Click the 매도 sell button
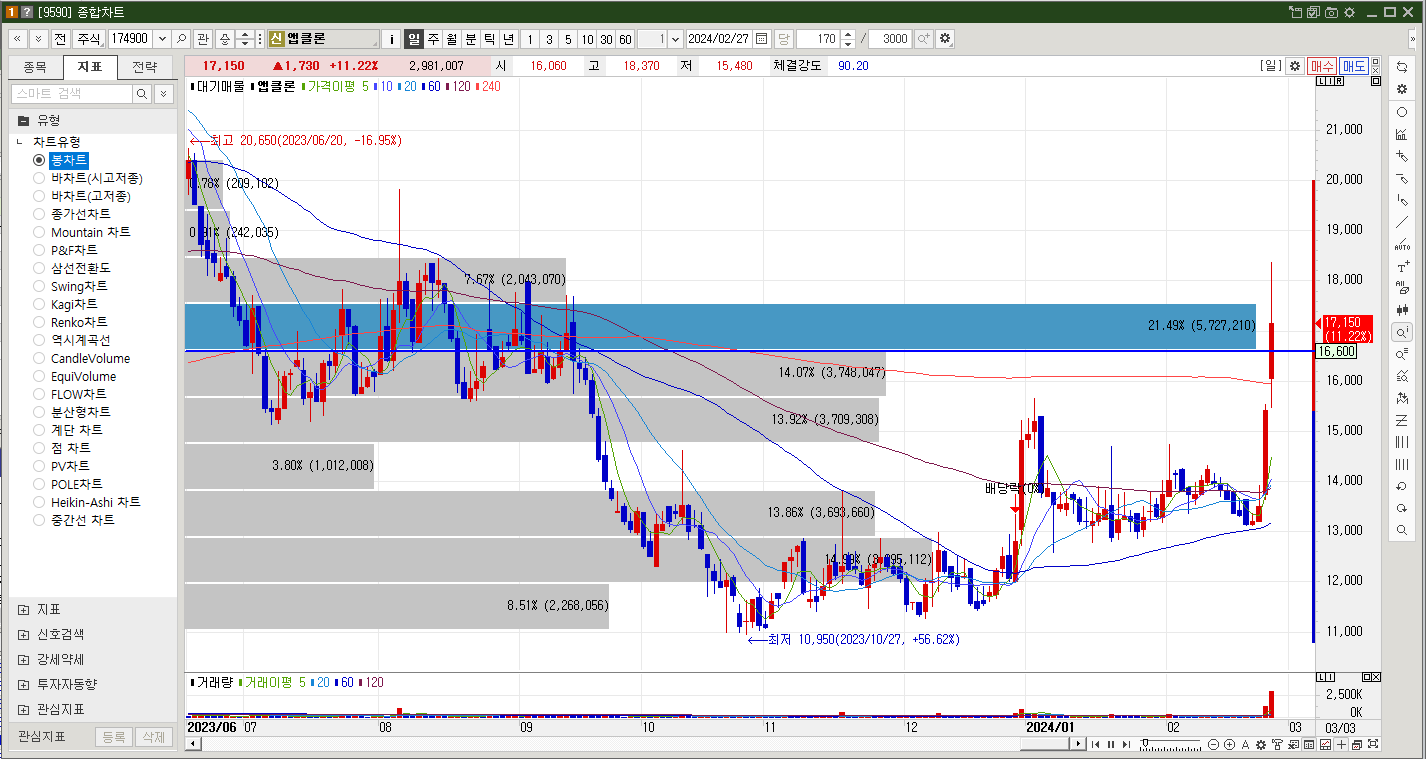Image resolution: width=1426 pixels, height=759 pixels. [x=1354, y=66]
